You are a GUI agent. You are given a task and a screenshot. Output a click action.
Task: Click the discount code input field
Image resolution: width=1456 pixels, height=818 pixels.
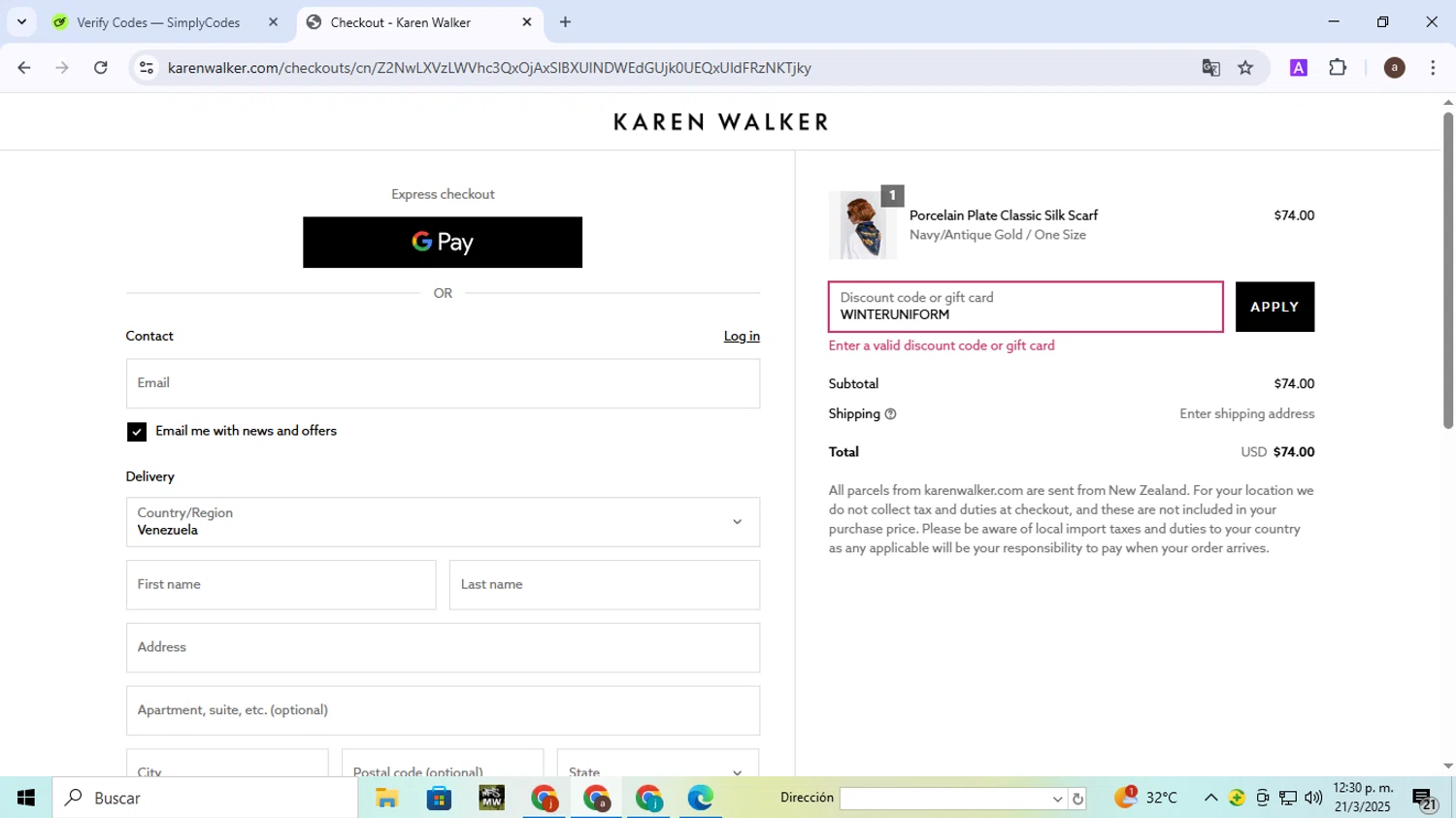(1025, 307)
